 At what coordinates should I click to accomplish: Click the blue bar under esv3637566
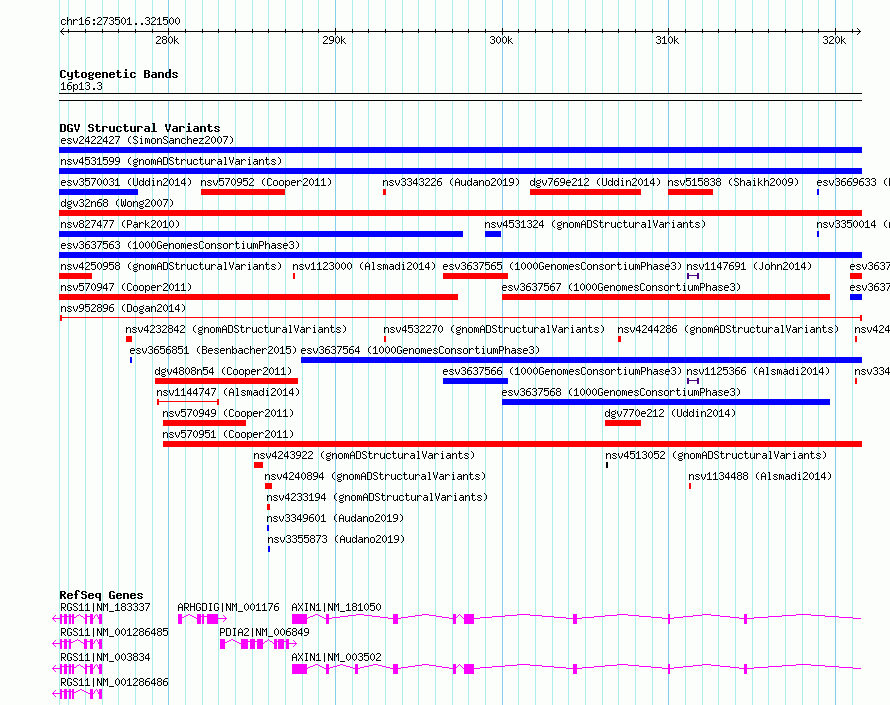coord(475,381)
